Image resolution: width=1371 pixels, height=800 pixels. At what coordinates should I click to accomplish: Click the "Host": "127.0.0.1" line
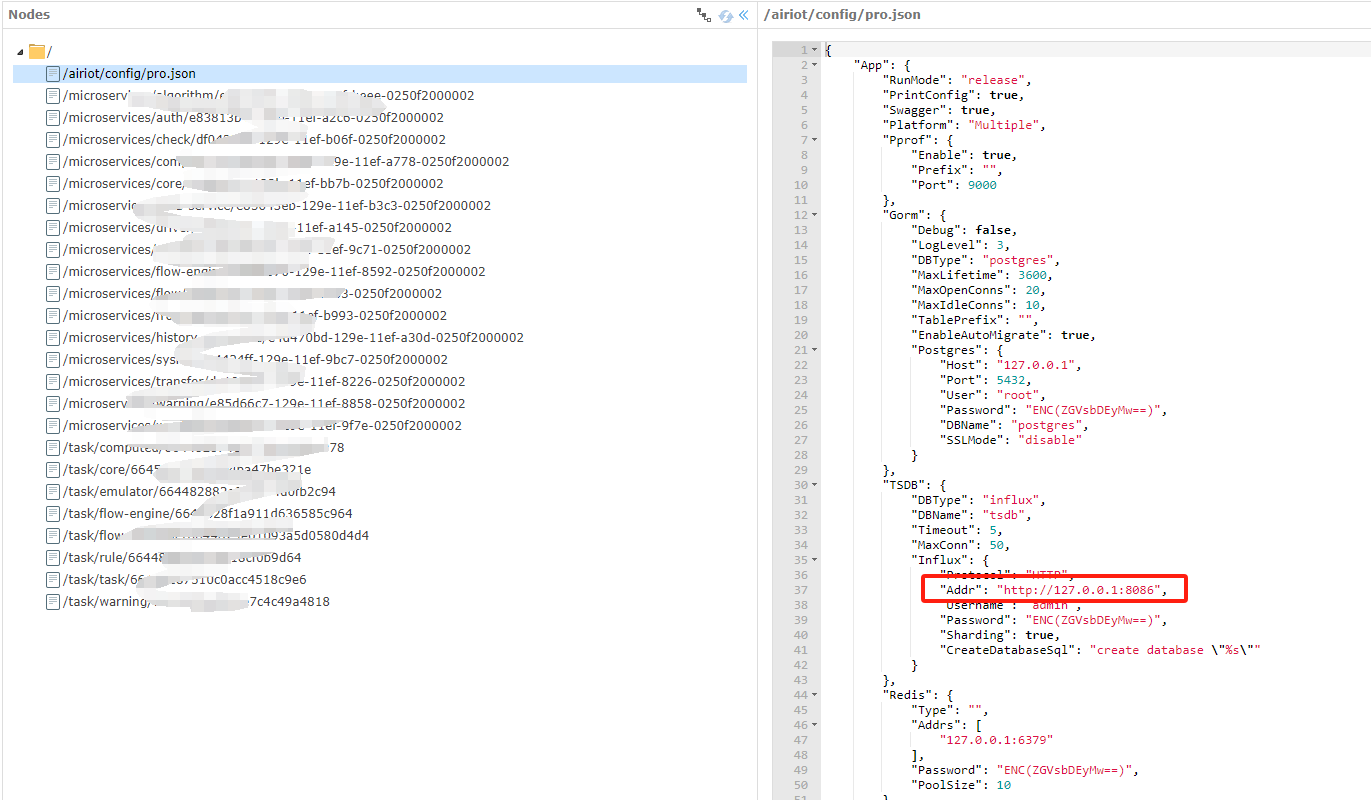point(1011,365)
